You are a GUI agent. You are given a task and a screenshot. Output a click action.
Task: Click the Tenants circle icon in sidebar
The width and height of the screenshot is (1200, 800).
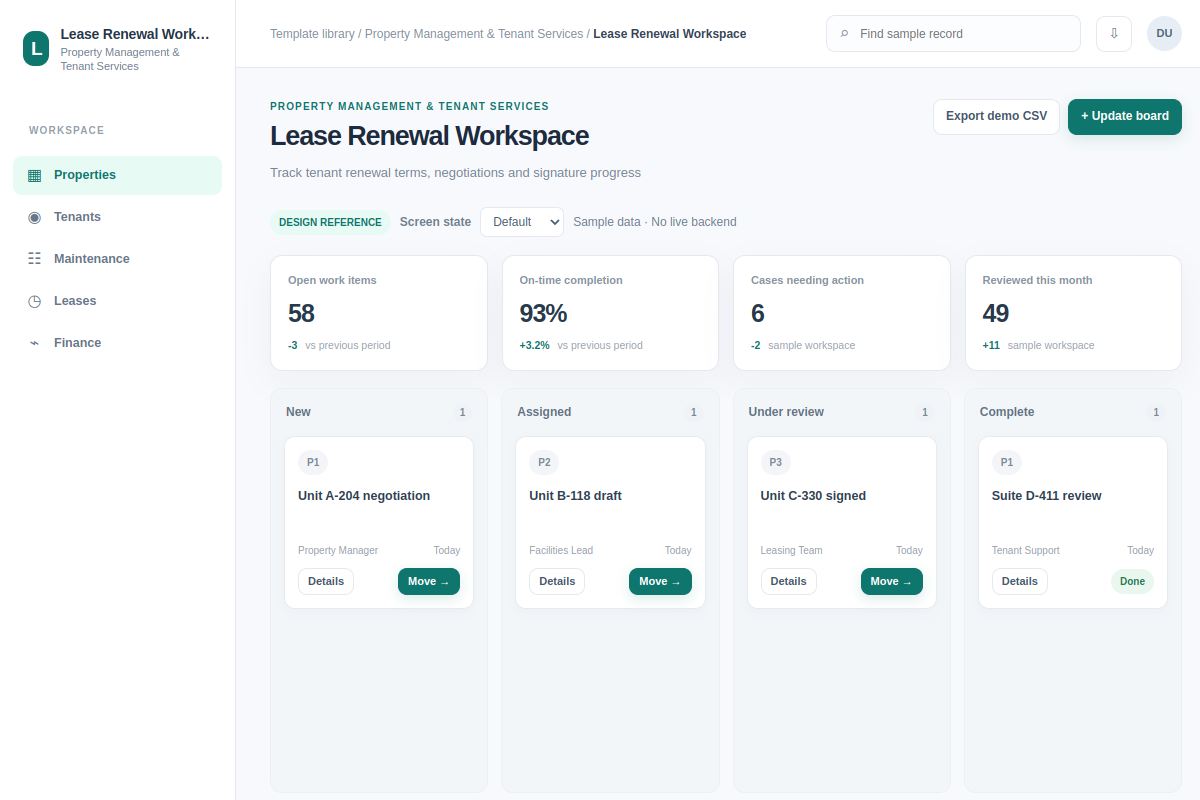click(x=35, y=217)
